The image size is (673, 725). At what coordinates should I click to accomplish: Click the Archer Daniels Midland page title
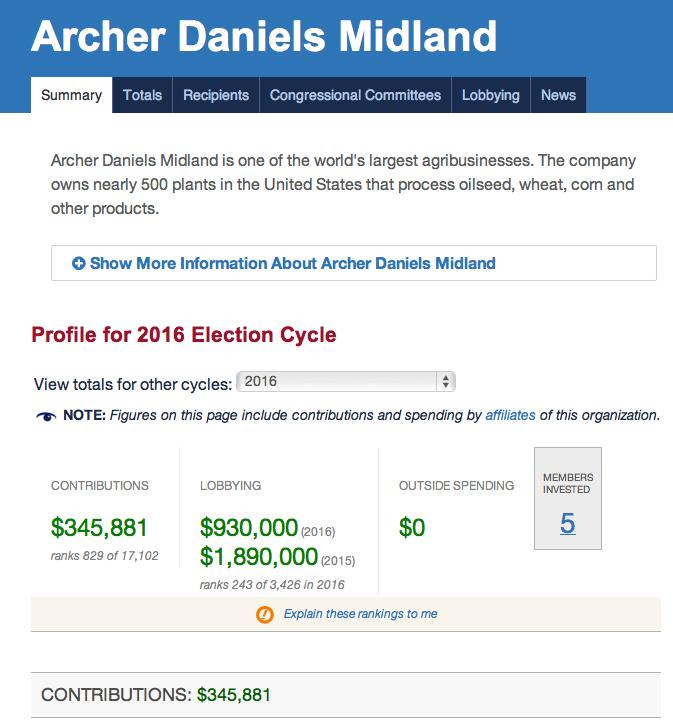[264, 36]
